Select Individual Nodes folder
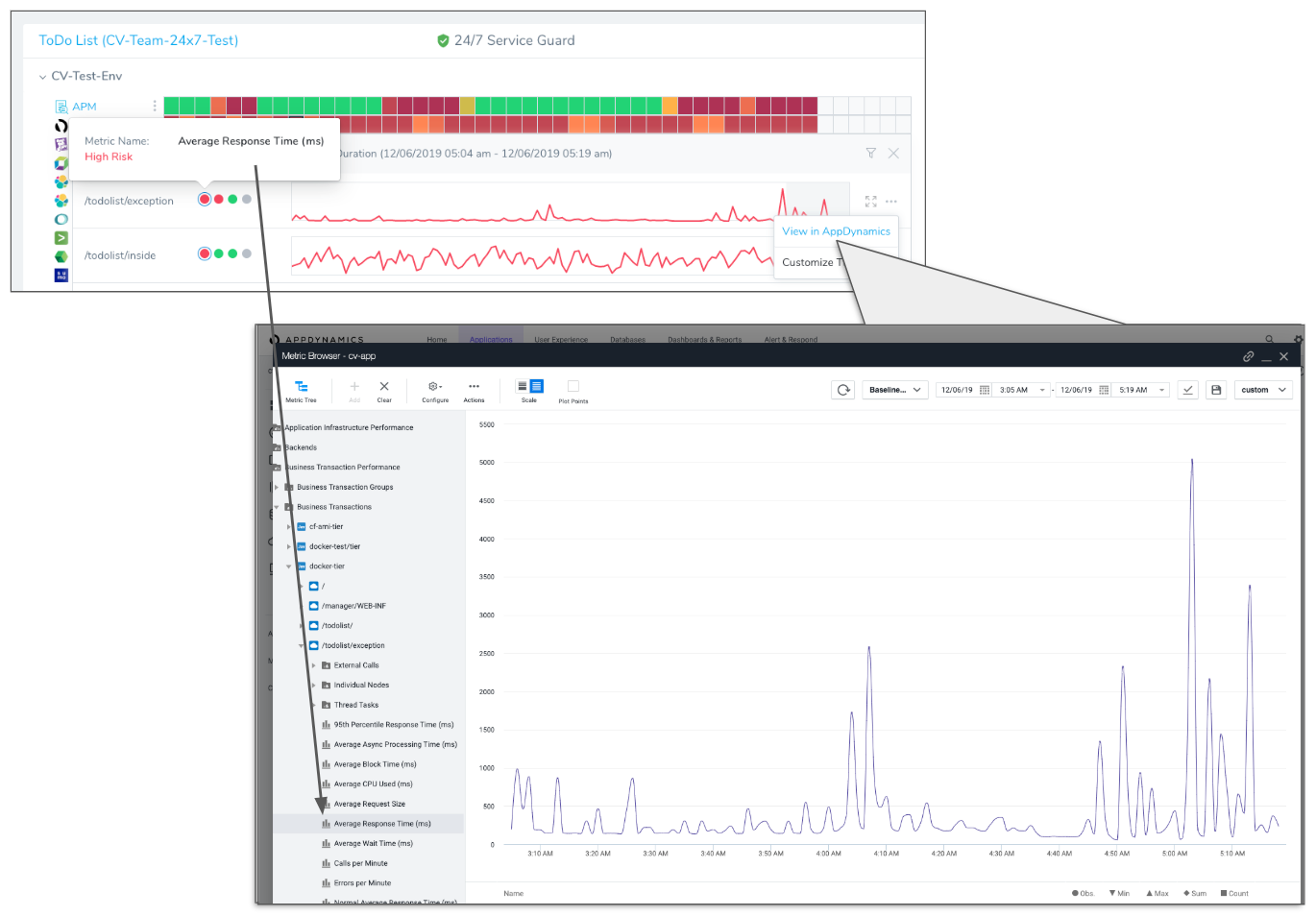This screenshot has width=1316, height=916. point(361,686)
